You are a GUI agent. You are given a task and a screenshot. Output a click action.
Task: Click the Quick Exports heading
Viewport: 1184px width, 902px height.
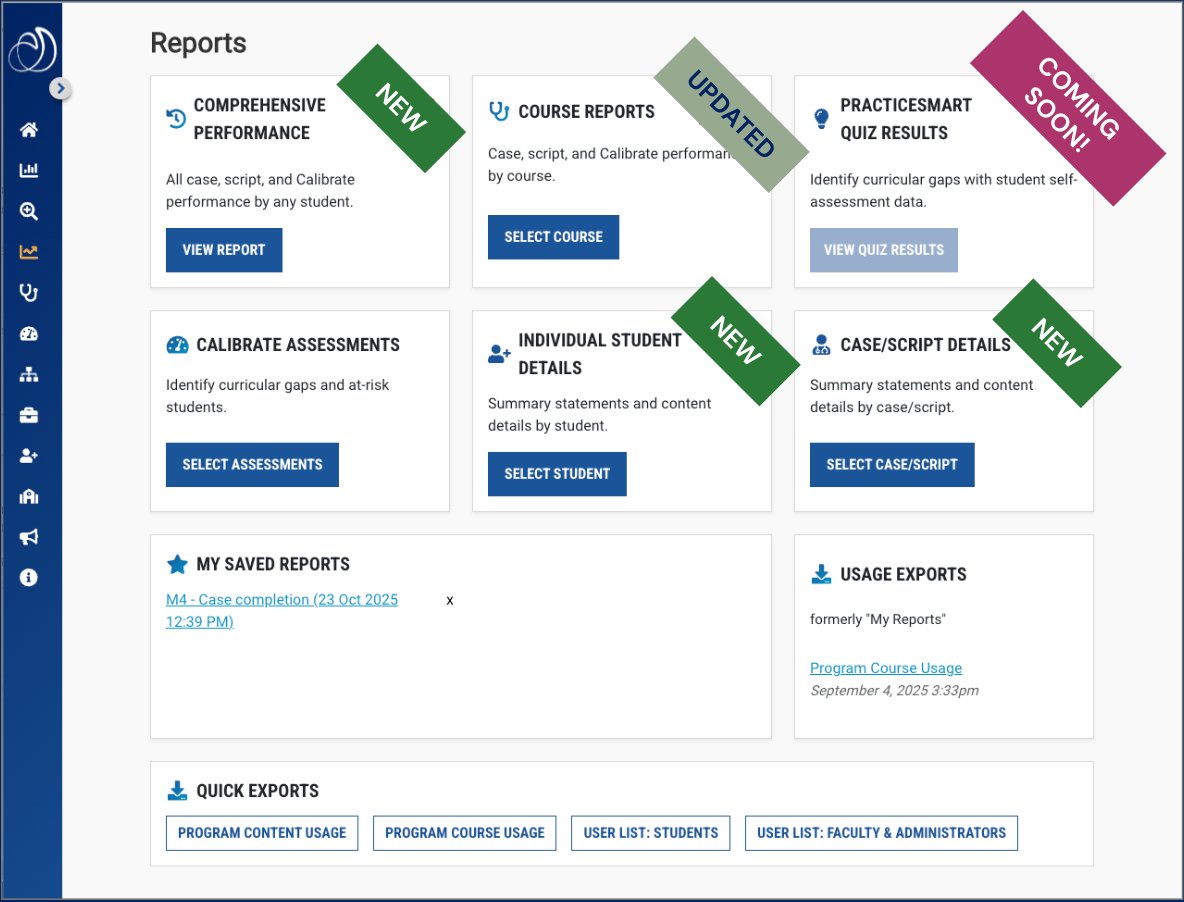(x=257, y=790)
